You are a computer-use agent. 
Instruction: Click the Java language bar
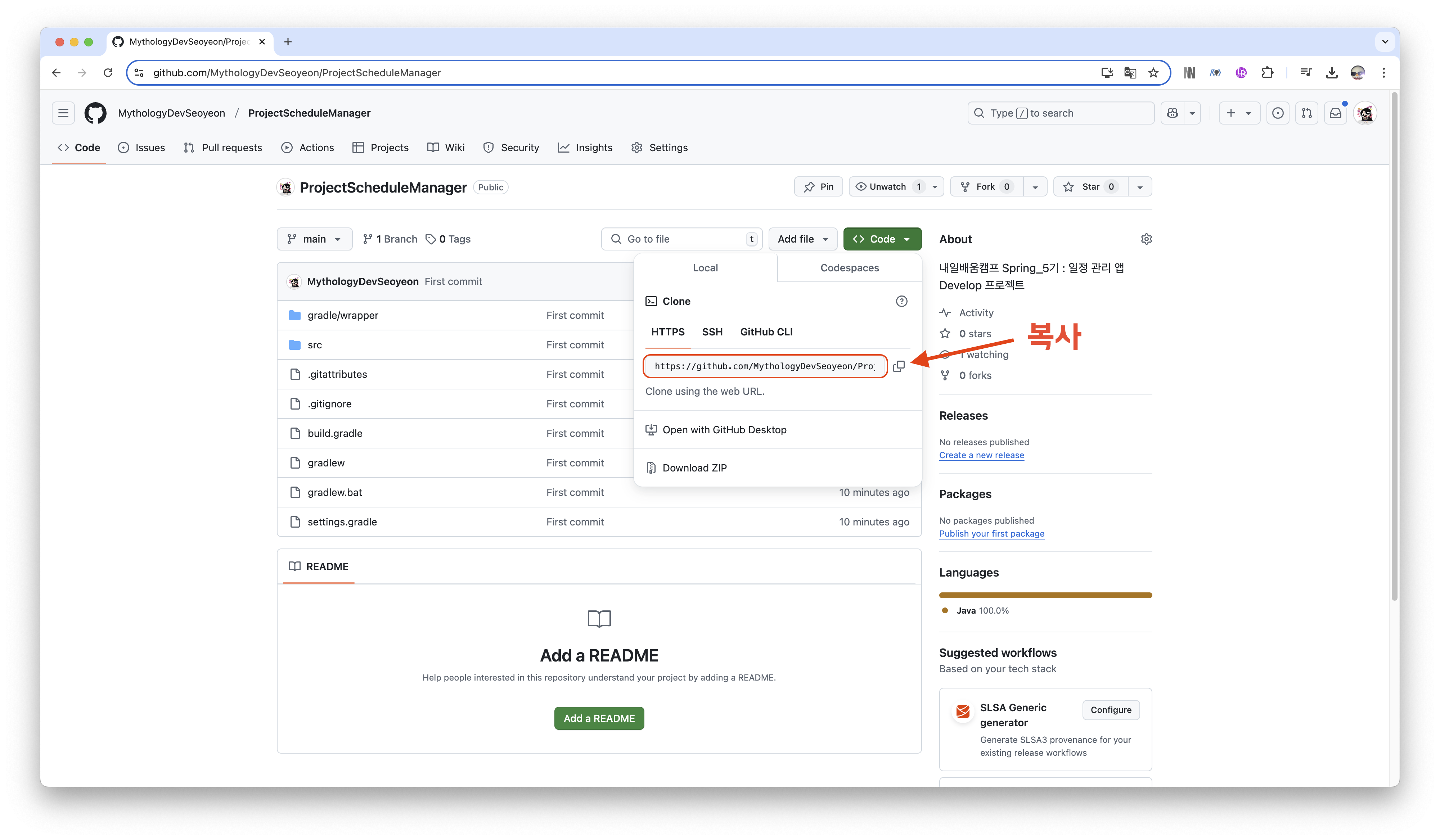point(1045,595)
